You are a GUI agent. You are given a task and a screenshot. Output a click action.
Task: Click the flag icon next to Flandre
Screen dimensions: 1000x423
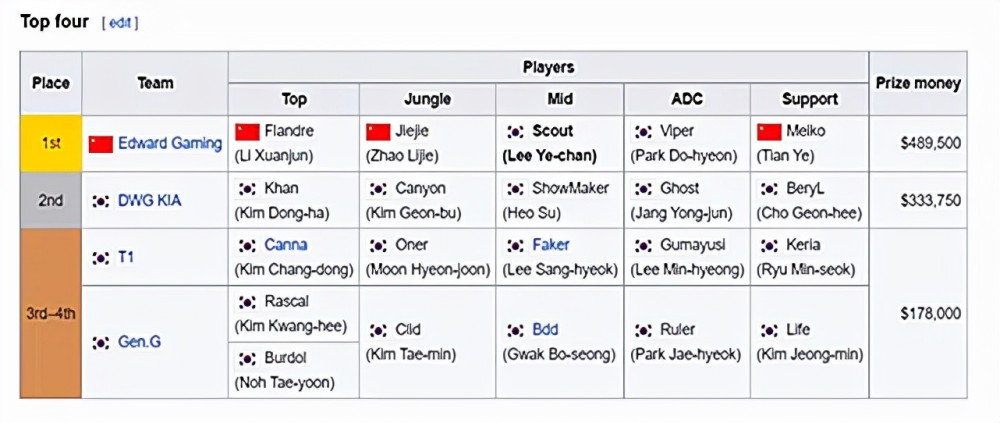coord(247,131)
